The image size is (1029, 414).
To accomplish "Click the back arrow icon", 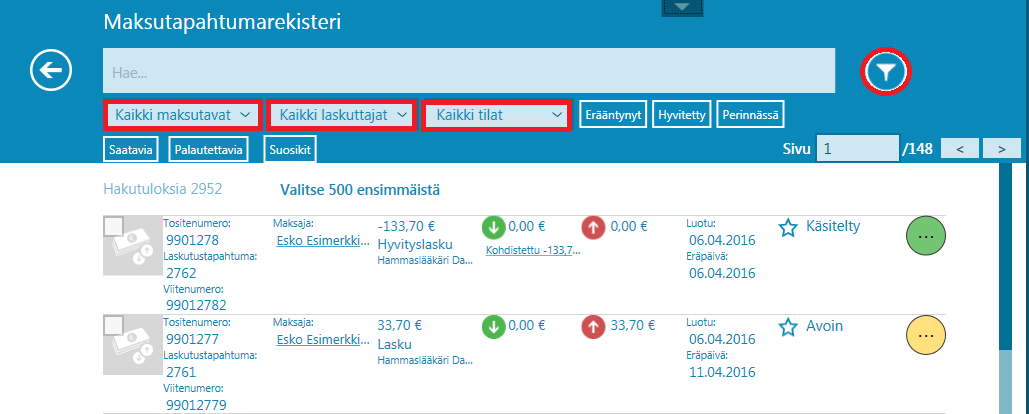I will point(51,70).
